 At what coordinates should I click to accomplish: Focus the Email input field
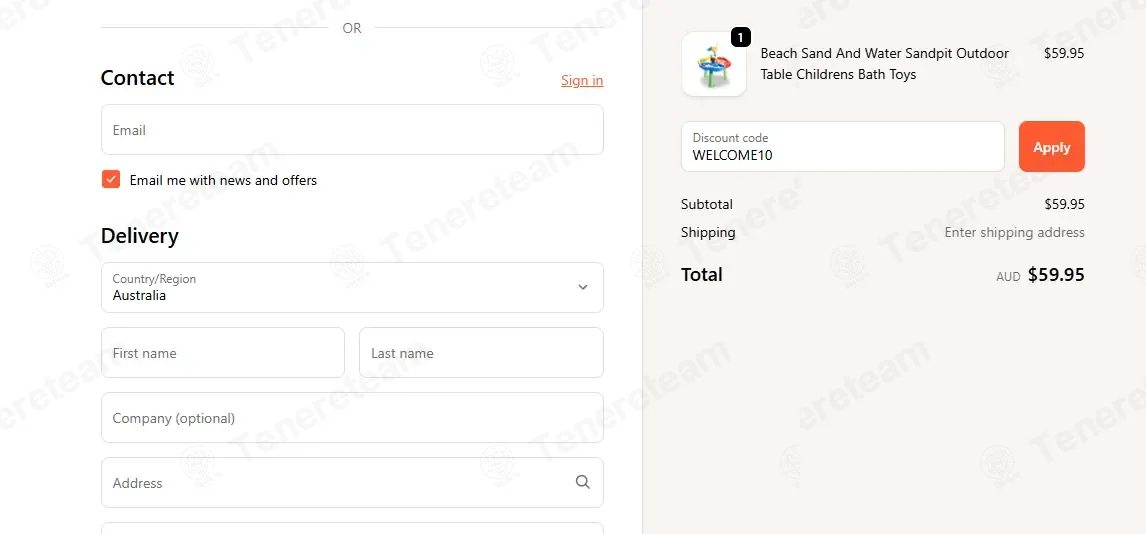tap(352, 129)
